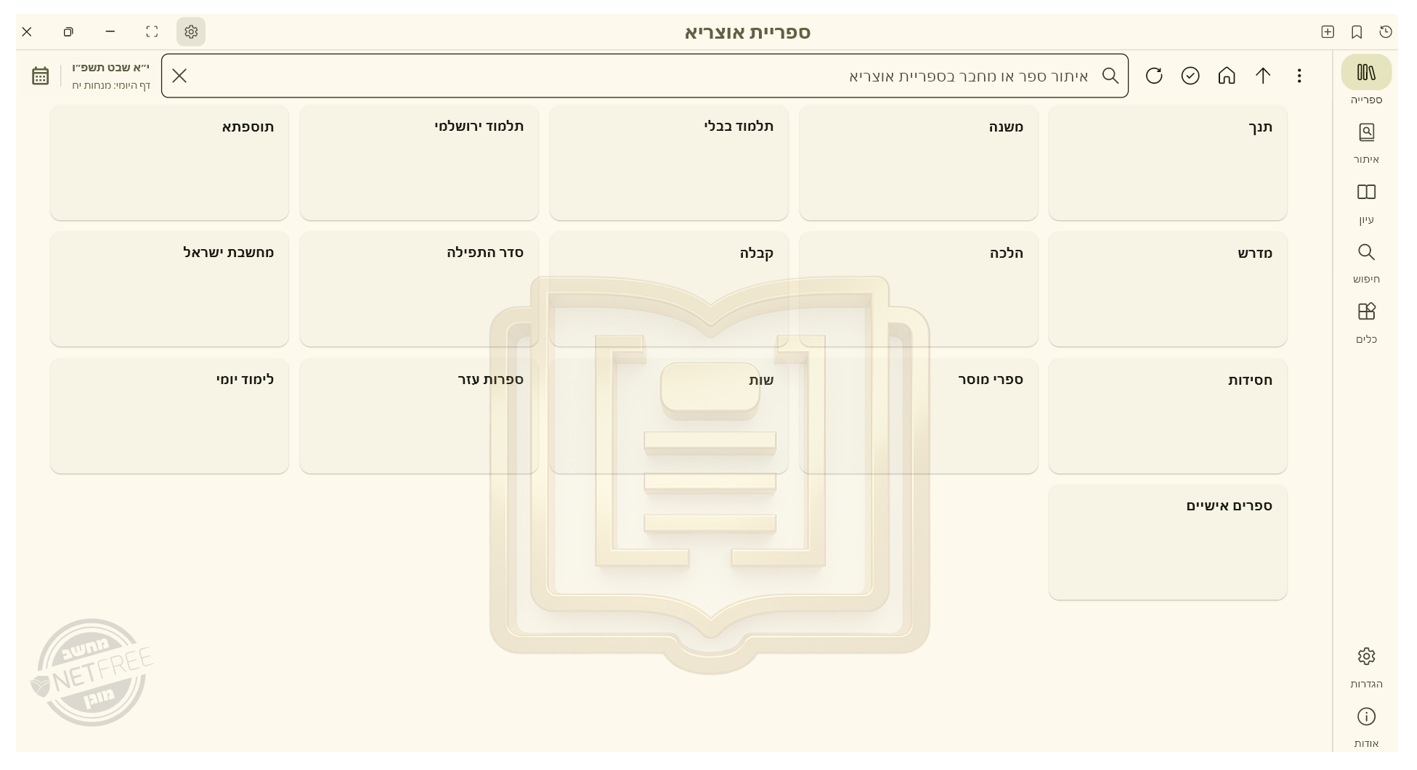Viewport: 1417px width, 770px height.
Task: Open history clock icon in title bar
Action: click(x=1386, y=32)
